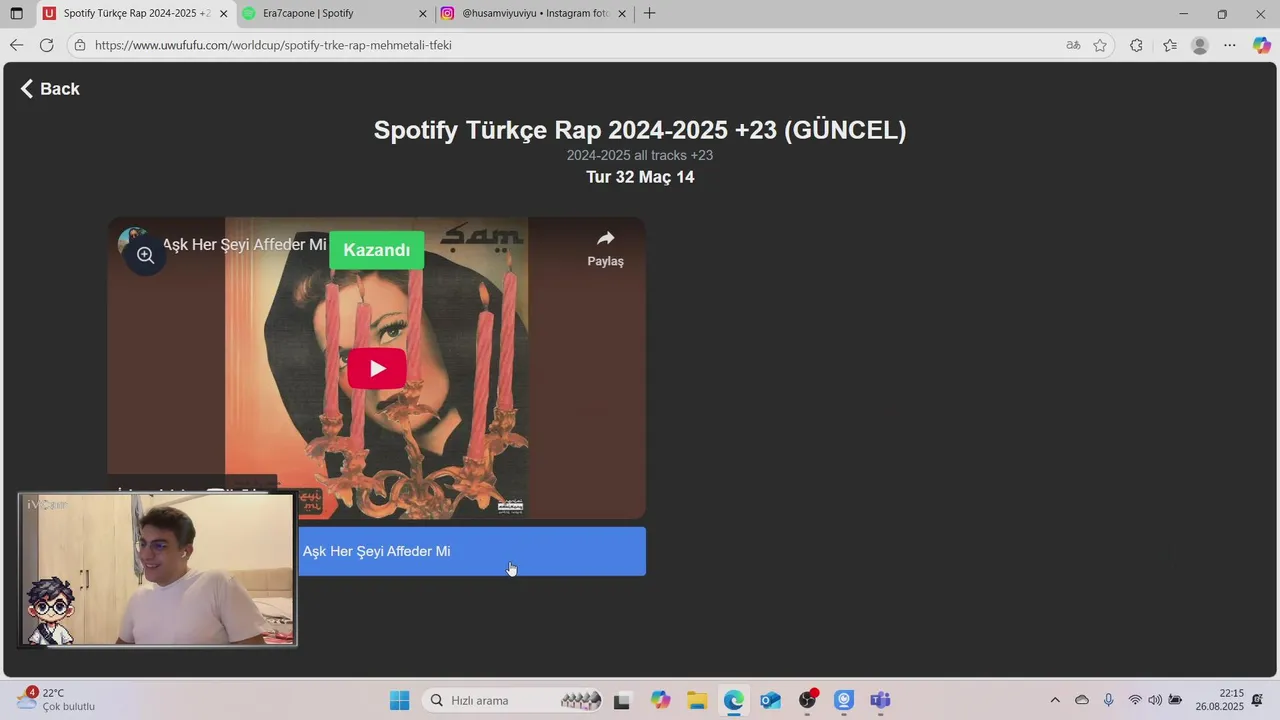Open Microsoft Teams from the taskbar
This screenshot has width=1280, height=720.
[880, 700]
